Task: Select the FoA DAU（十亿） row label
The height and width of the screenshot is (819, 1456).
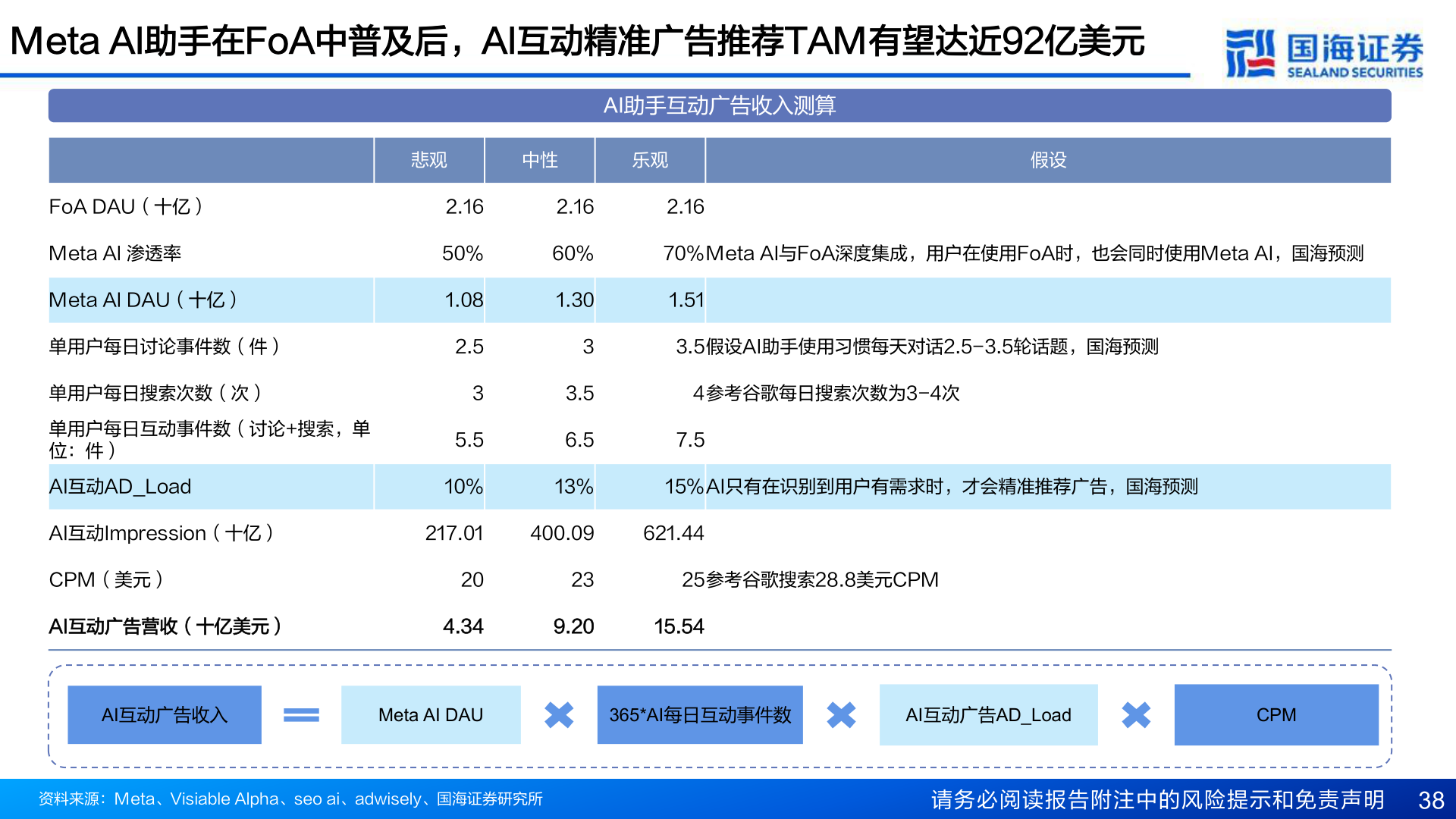Action: click(x=127, y=207)
